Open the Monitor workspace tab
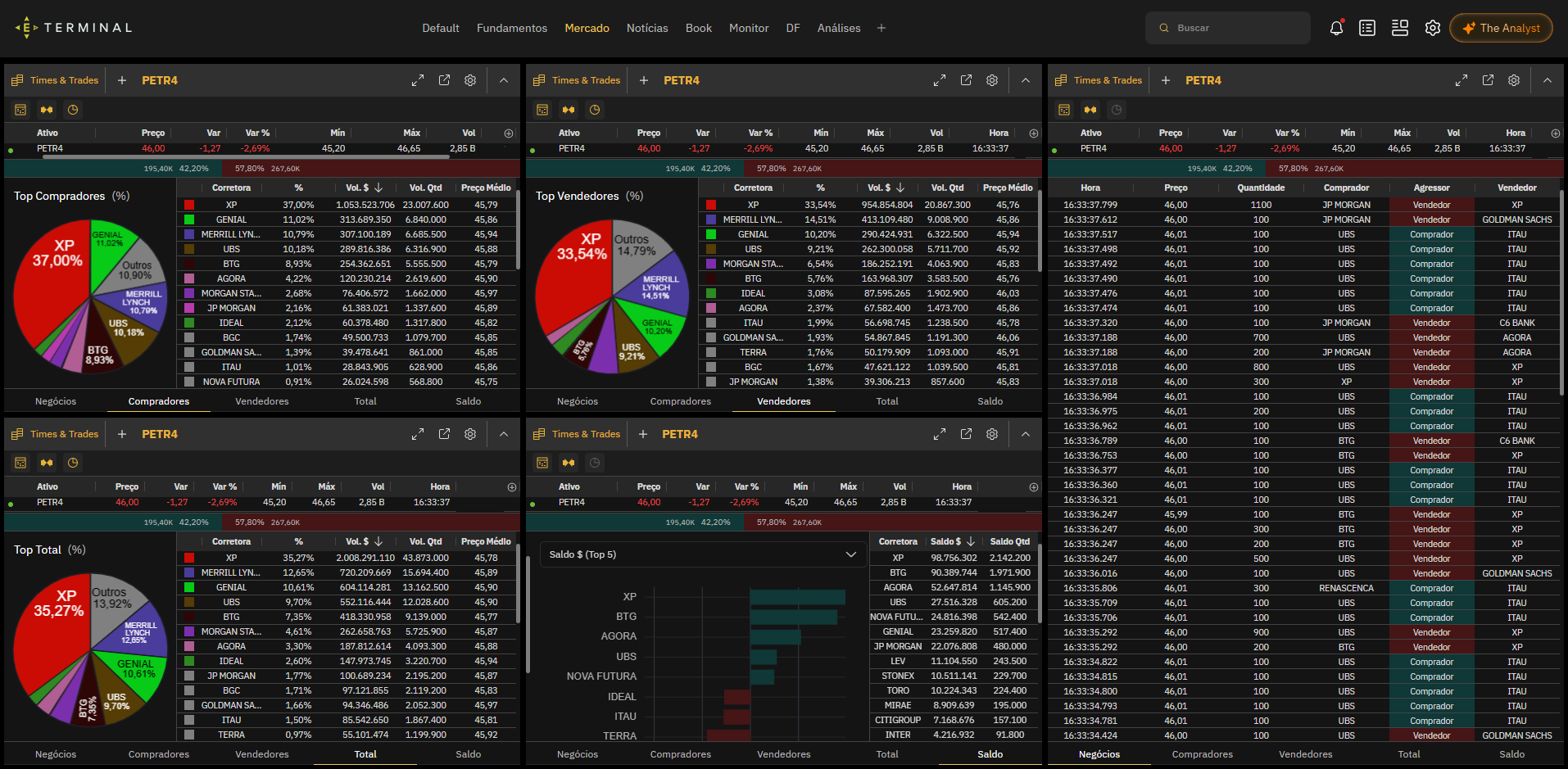 pos(749,28)
